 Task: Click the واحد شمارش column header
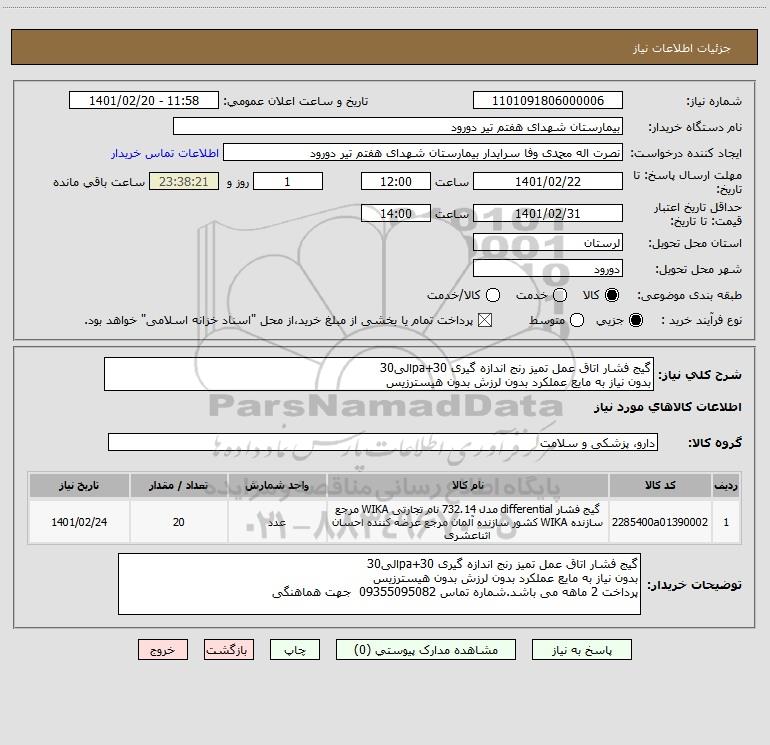click(x=277, y=486)
